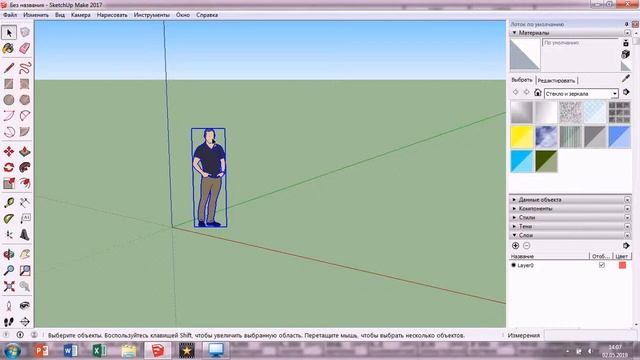Select the 2-Point Arc tool
Viewport: 640px width, 360px height.
click(x=25, y=116)
